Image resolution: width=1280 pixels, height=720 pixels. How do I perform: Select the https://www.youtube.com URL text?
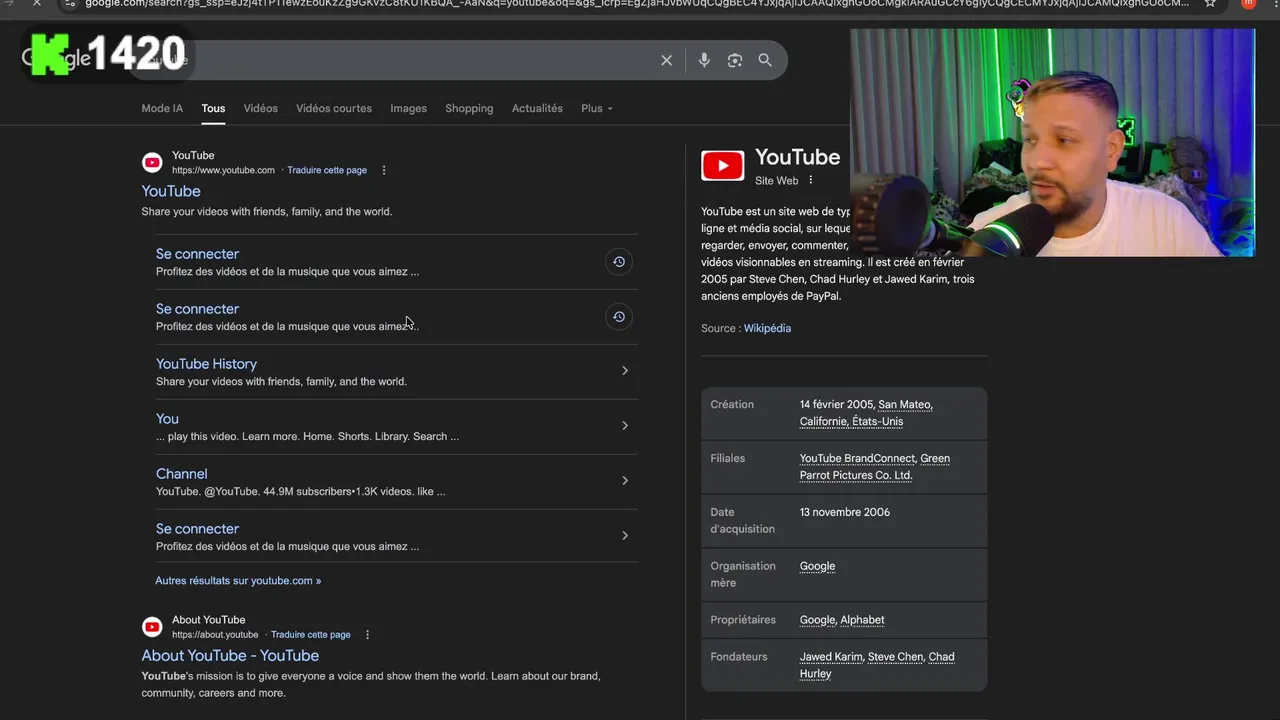click(223, 170)
